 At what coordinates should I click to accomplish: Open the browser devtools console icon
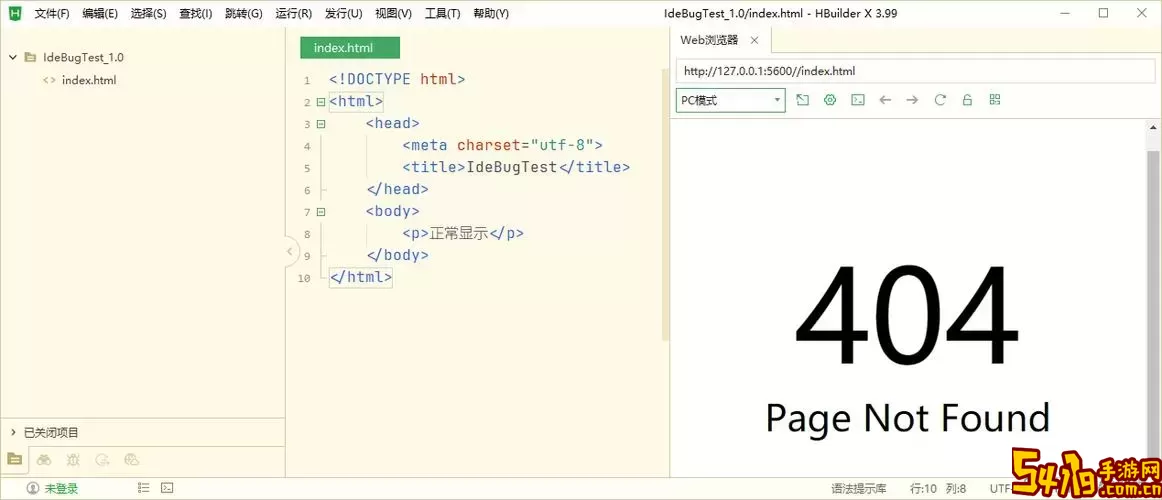(857, 100)
